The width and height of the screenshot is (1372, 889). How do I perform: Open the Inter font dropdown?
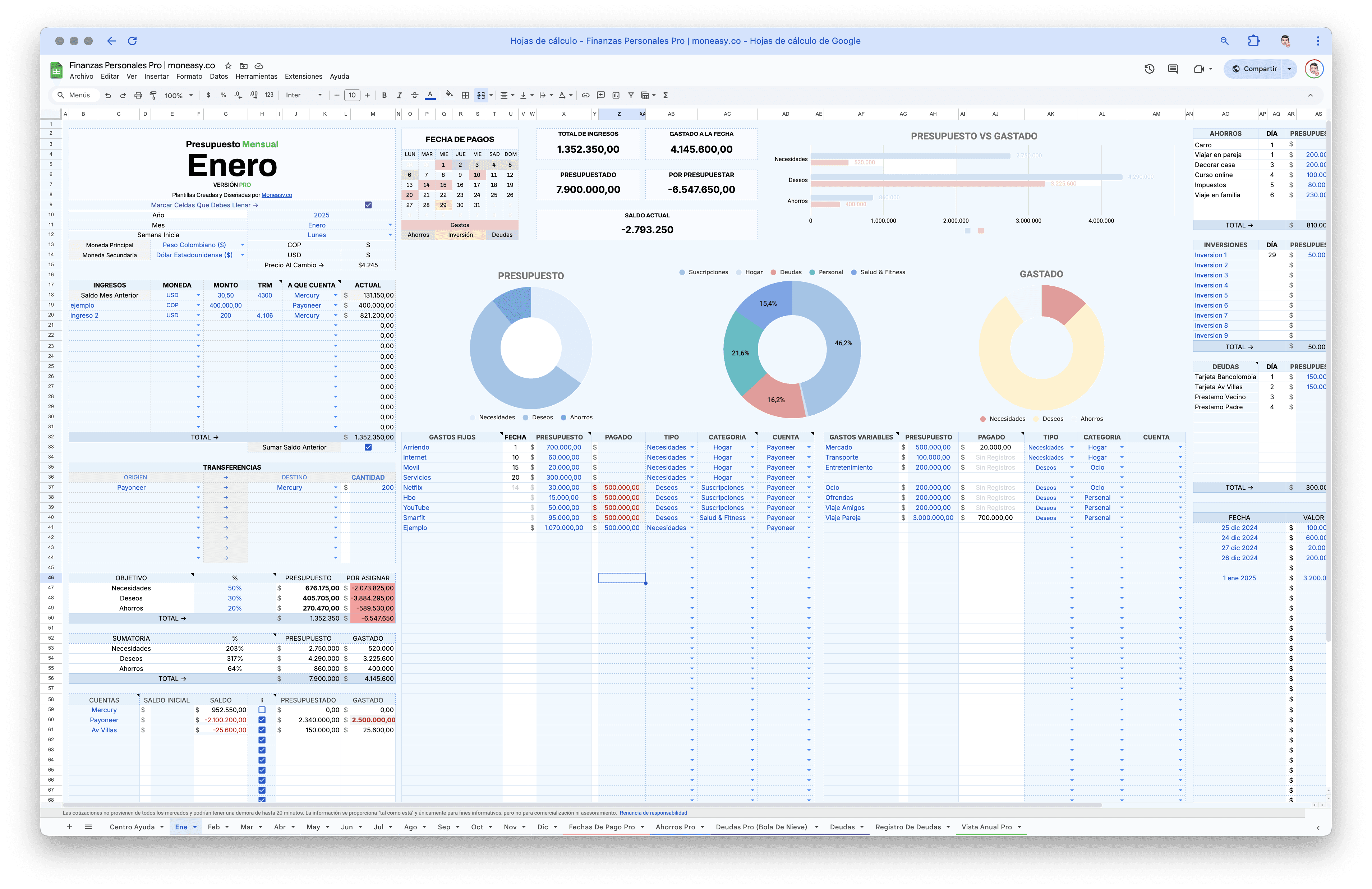(304, 95)
